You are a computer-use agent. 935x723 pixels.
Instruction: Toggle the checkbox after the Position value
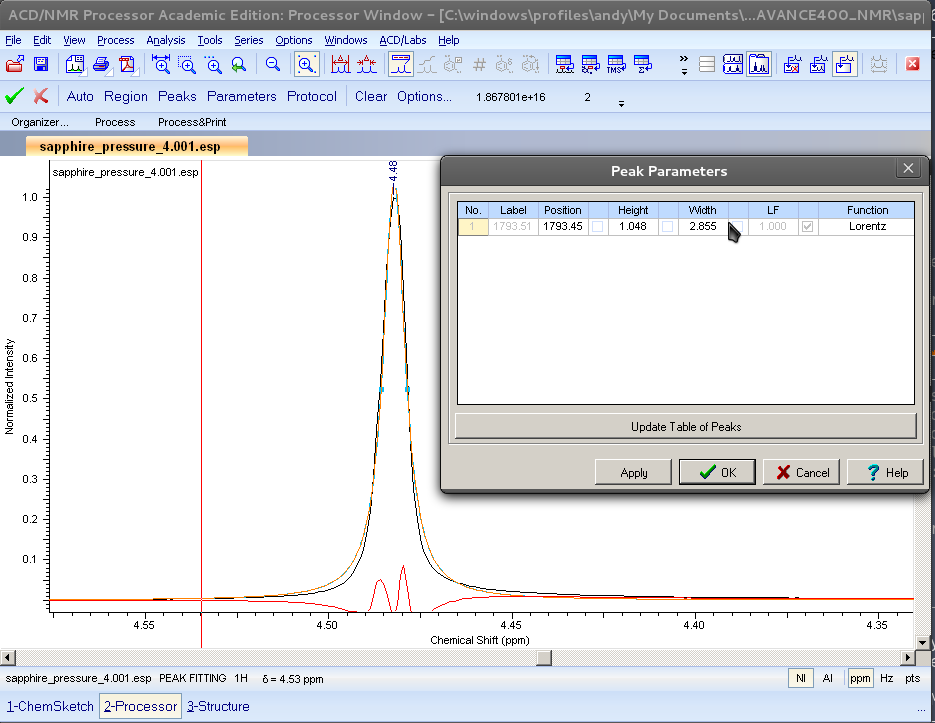click(x=597, y=227)
